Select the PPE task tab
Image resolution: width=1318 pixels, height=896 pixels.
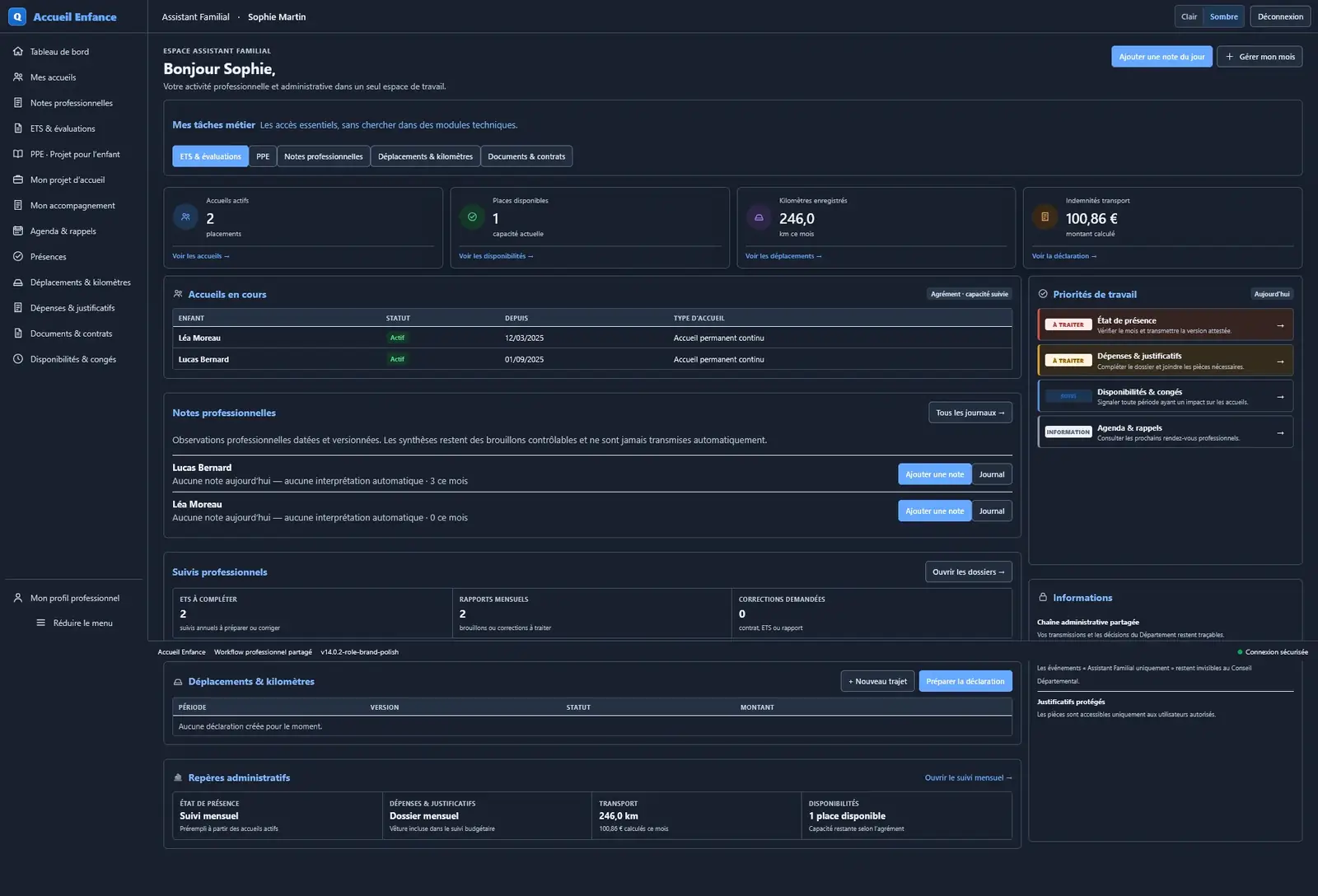pyautogui.click(x=263, y=156)
